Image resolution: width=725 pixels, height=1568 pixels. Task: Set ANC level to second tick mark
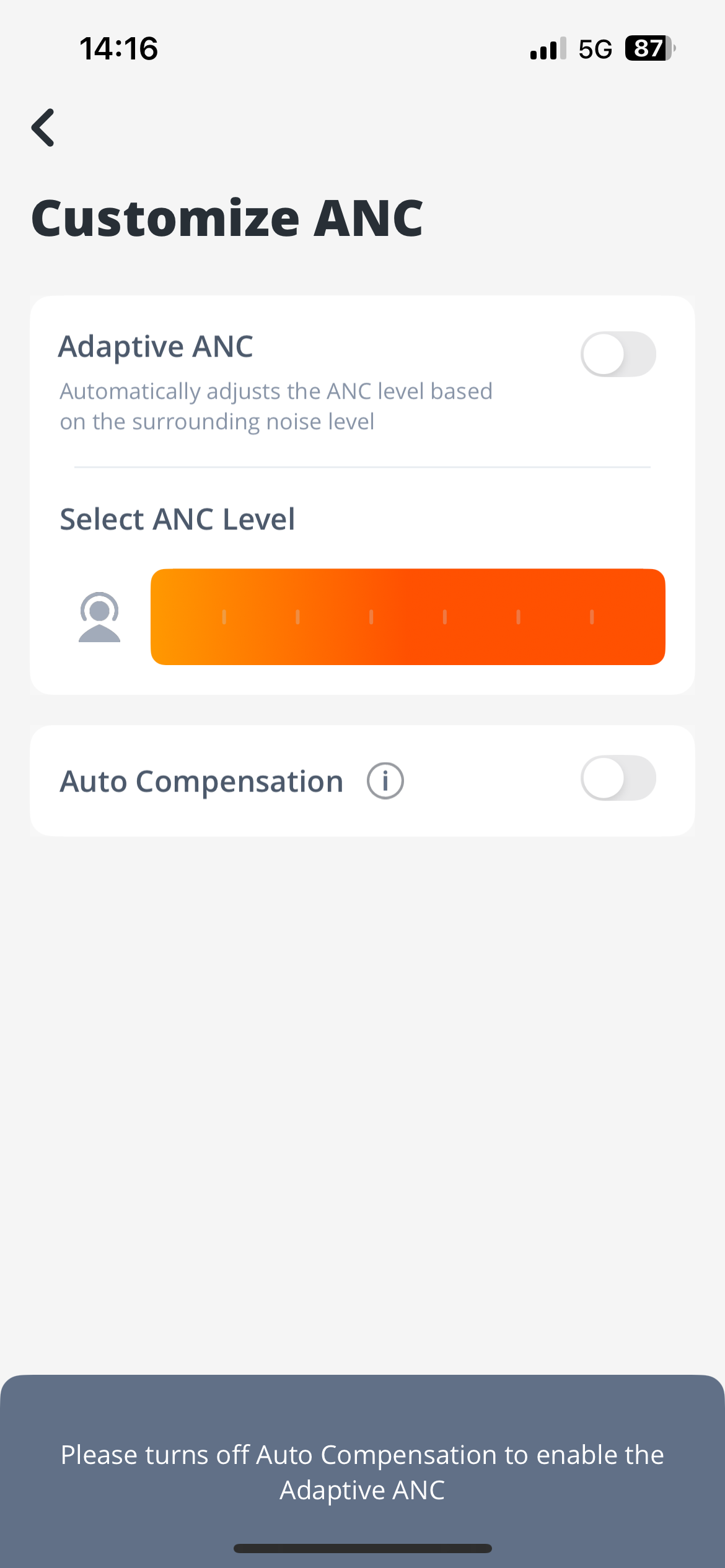click(297, 617)
